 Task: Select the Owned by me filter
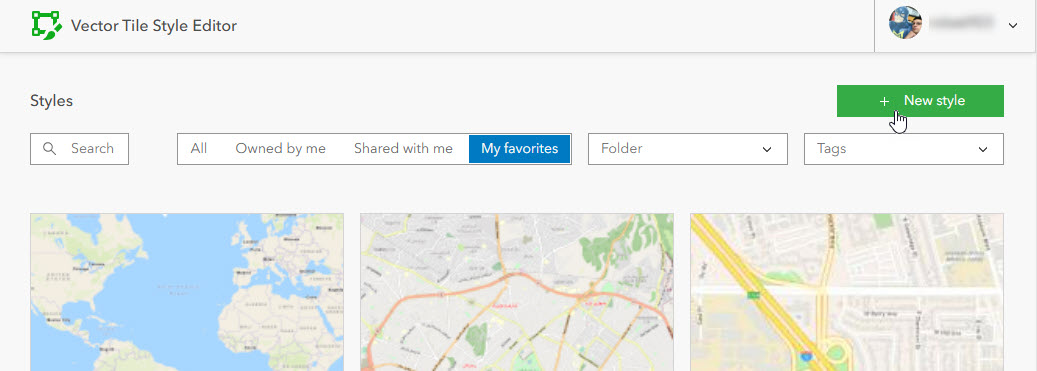280,149
